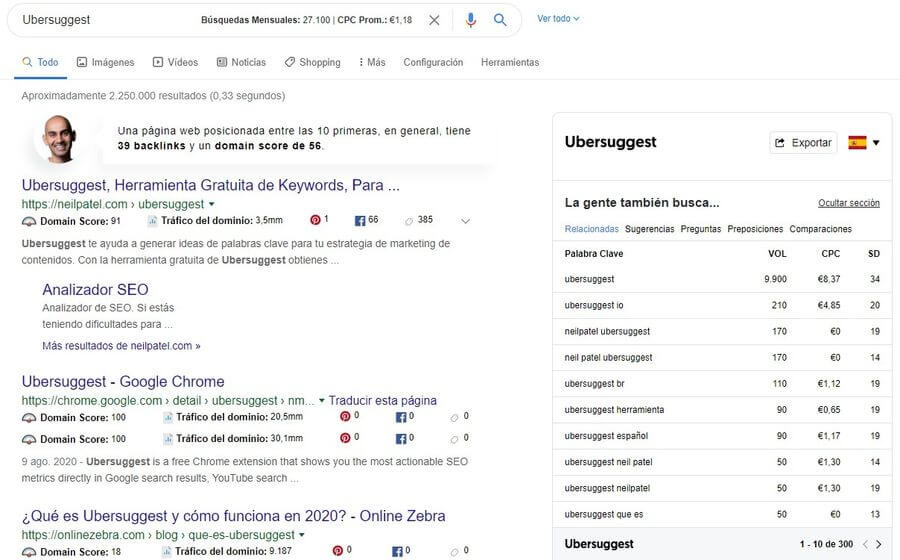Open the Más menu
Viewport: 900px width, 560px height.
click(x=372, y=62)
